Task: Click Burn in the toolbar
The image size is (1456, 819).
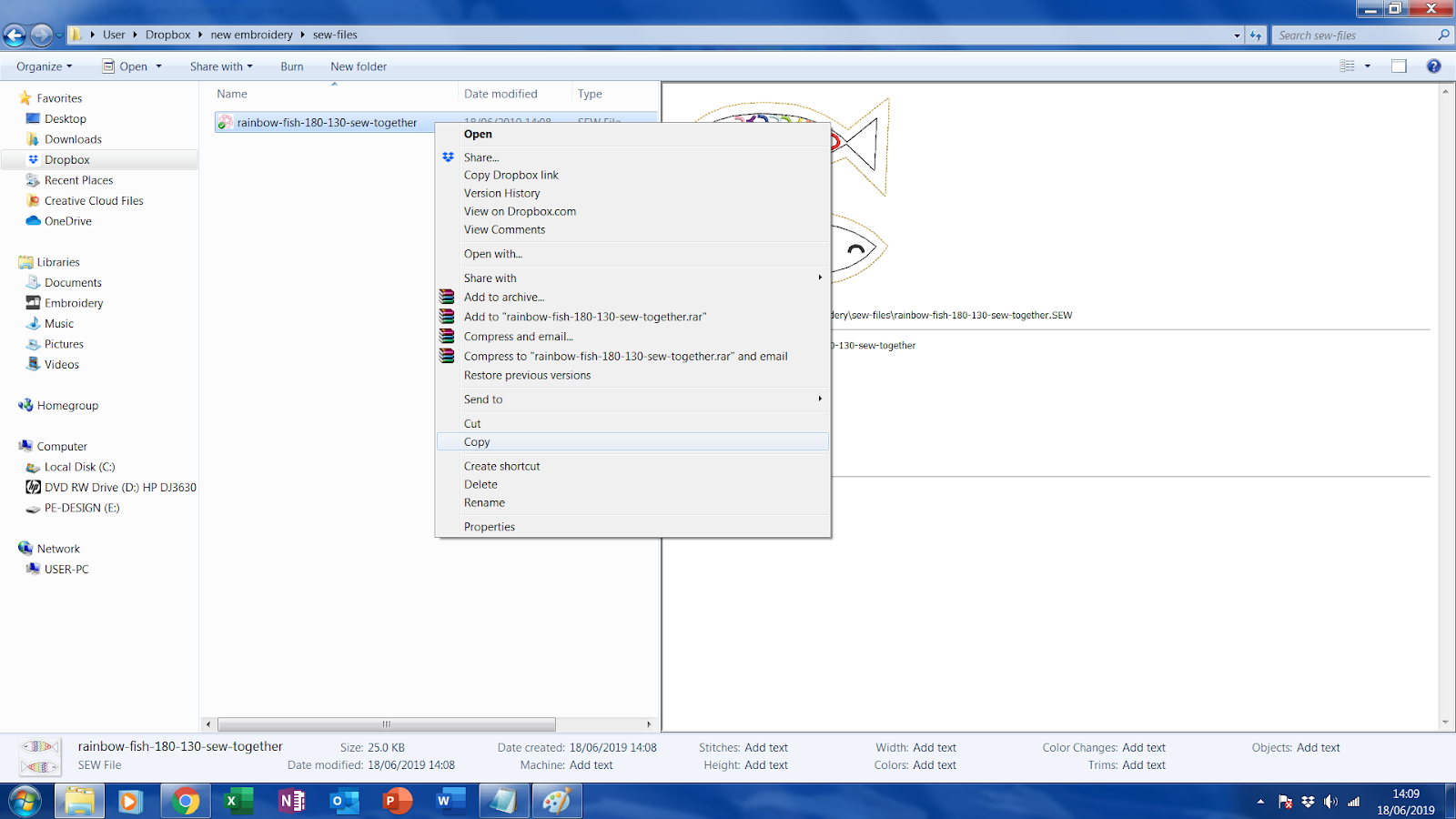Action: pyautogui.click(x=292, y=66)
